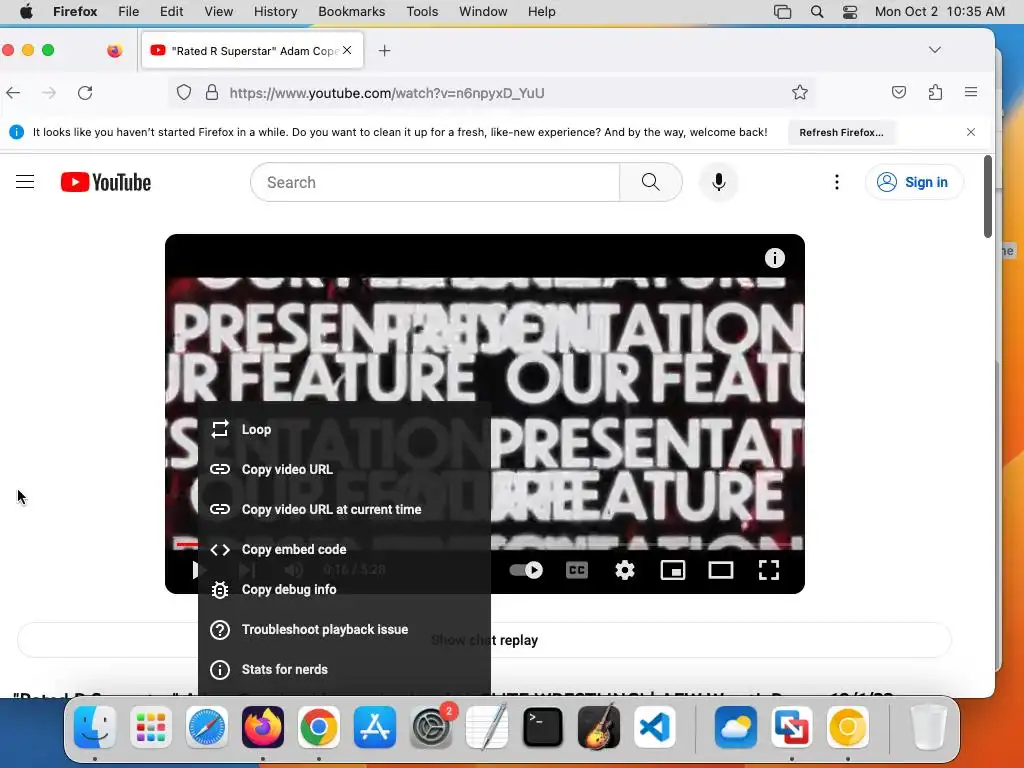Choose Copy video URL at current time

pyautogui.click(x=344, y=509)
